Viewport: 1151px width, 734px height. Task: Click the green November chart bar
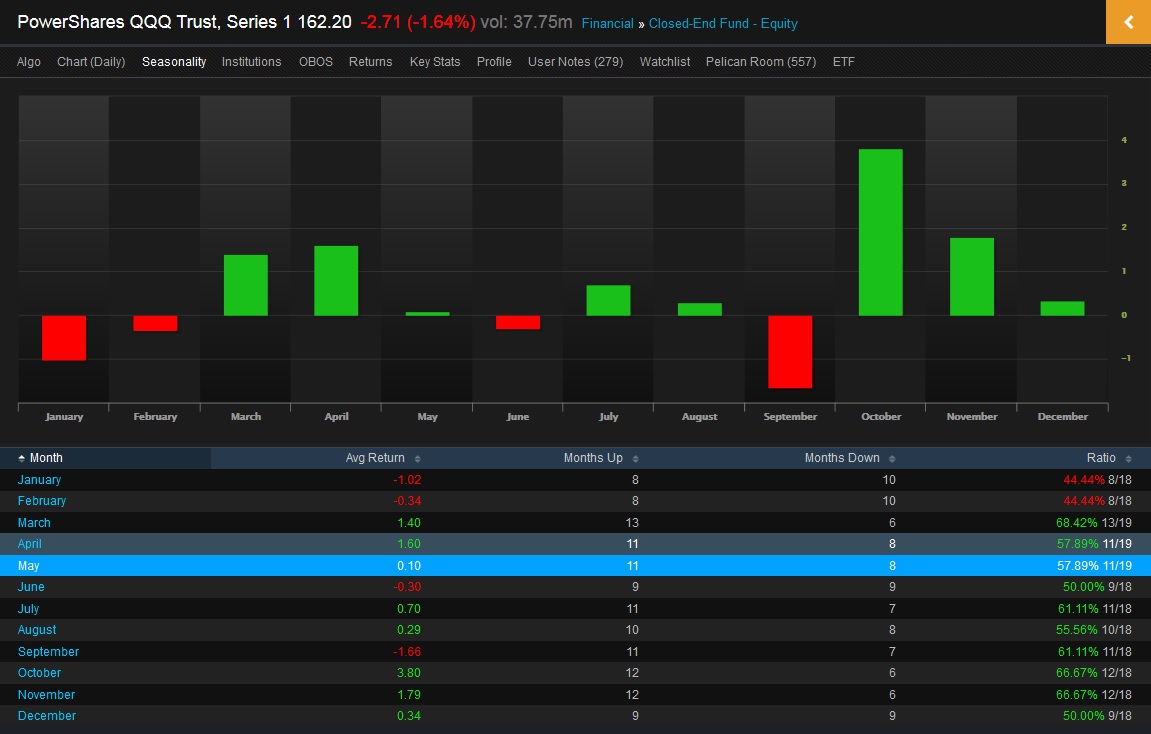pyautogui.click(x=972, y=277)
